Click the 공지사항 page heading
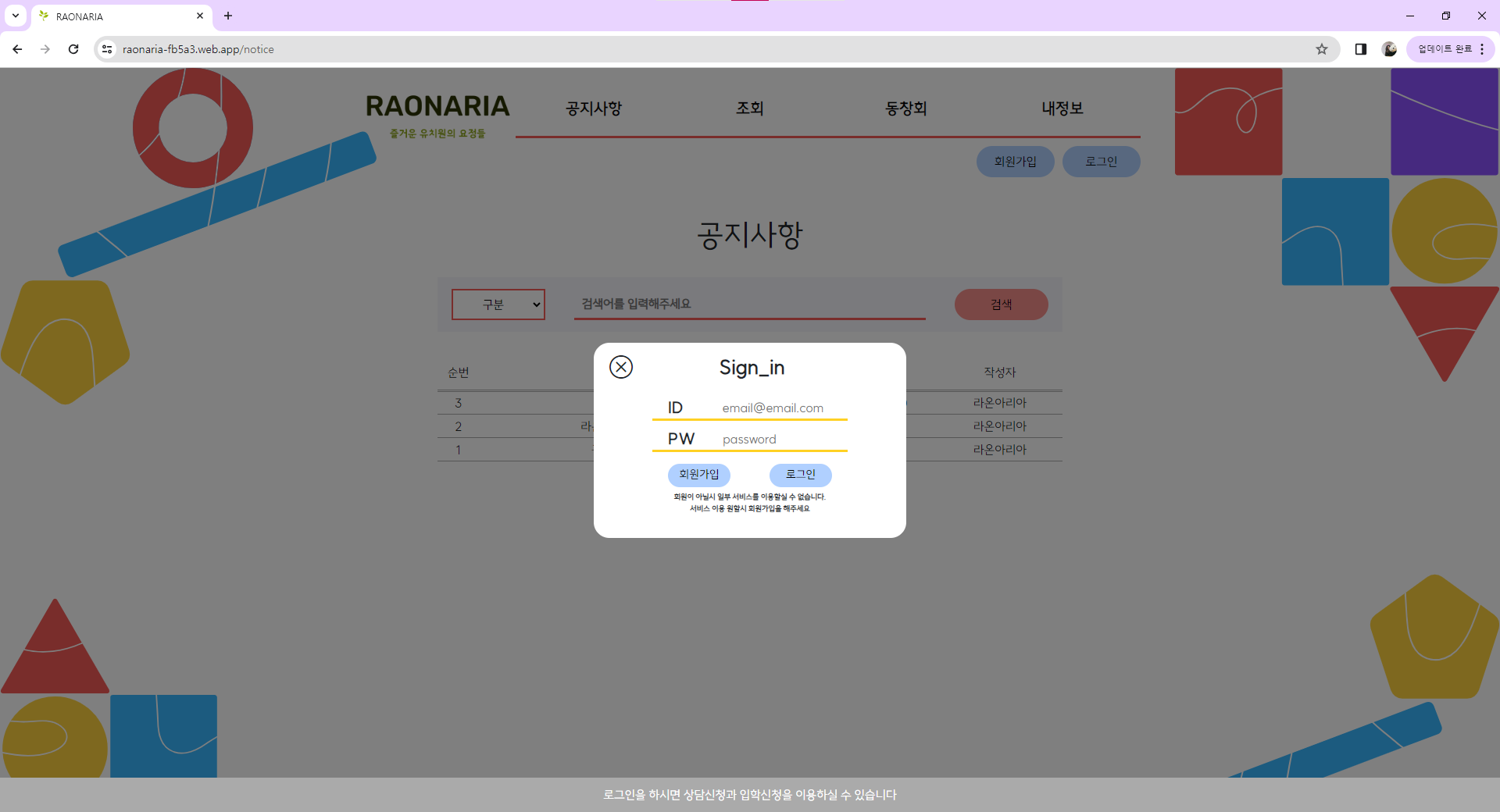 (750, 234)
